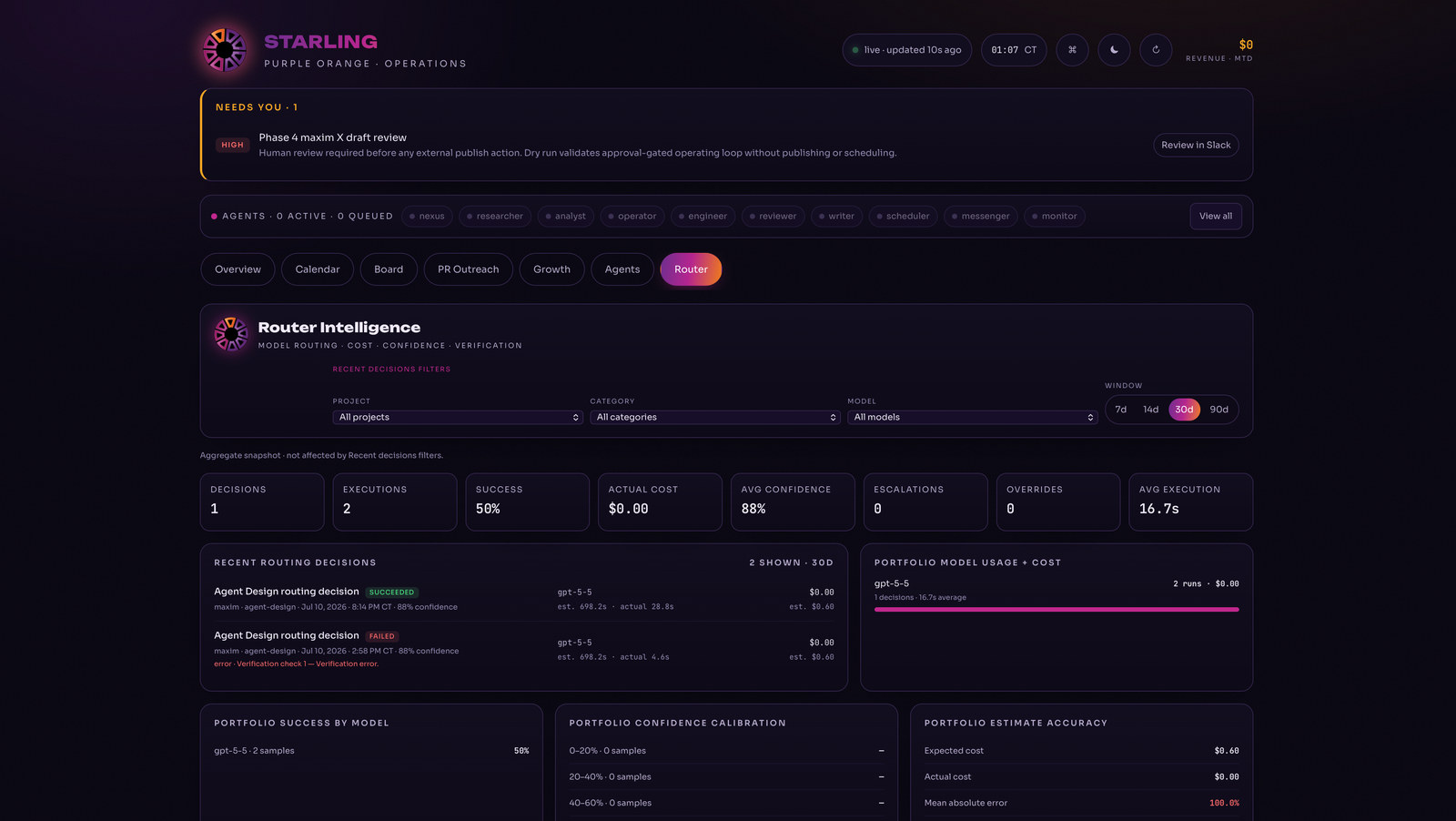Click the Actual cost row in estimate accuracy
Screen dimensions: 1456x821
coord(1081,776)
